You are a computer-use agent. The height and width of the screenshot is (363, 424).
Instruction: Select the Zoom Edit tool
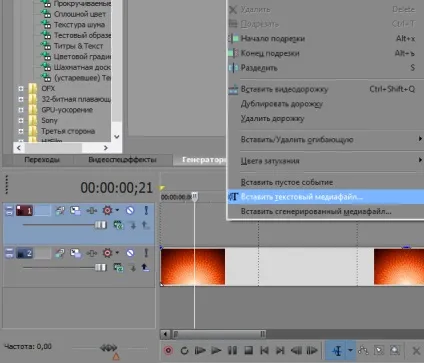click(395, 350)
